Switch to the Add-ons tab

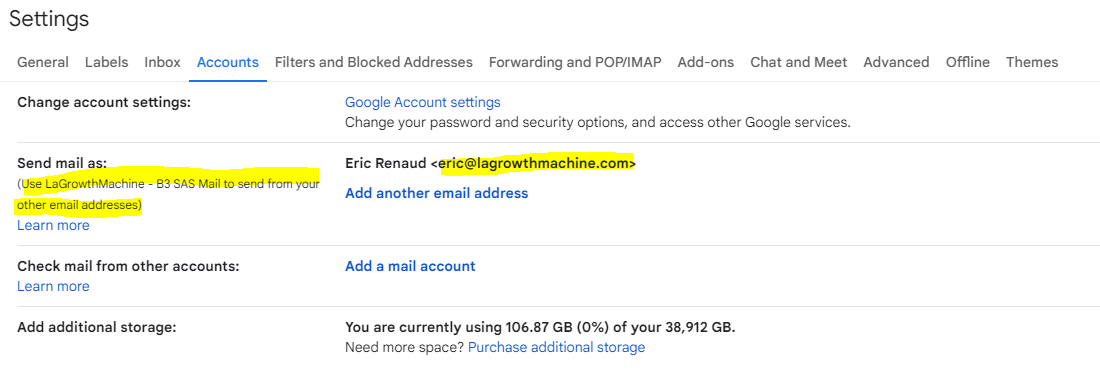(x=706, y=62)
